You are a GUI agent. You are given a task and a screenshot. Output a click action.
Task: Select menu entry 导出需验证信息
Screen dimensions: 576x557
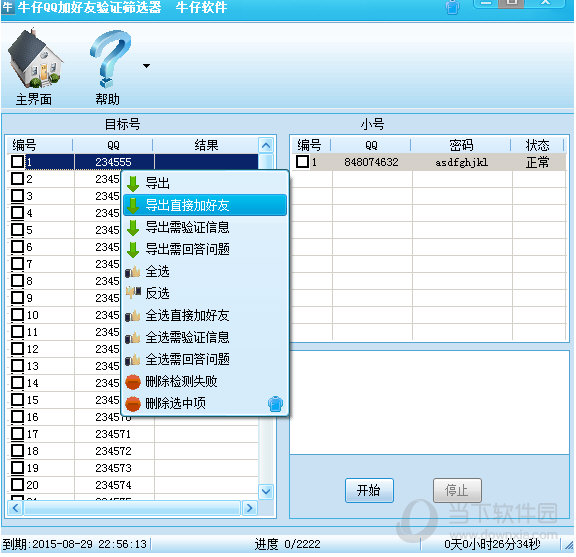coord(205,227)
